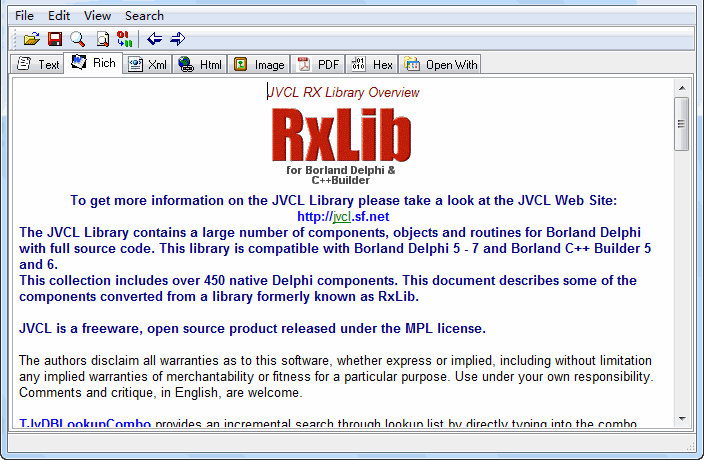Image resolution: width=704 pixels, height=460 pixels.
Task: Click the 'The authors disclaim all warranties' paragraph
Action: click(x=336, y=376)
